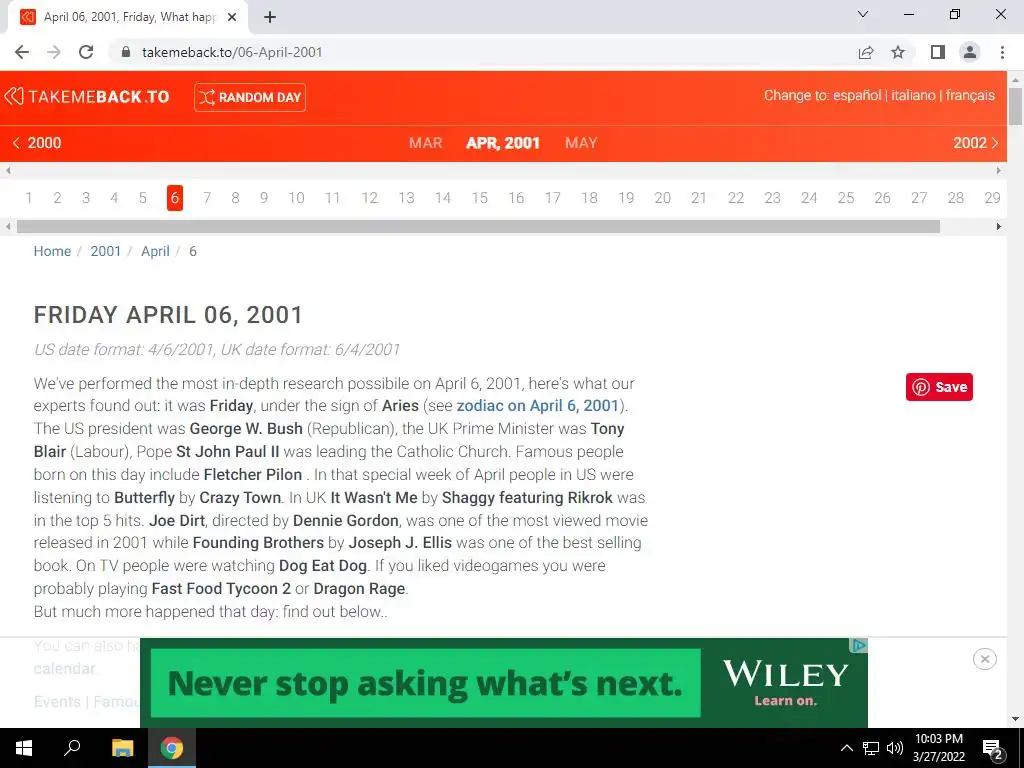Click the upper scroll right arrow
The image size is (1024, 768).
coord(999,170)
